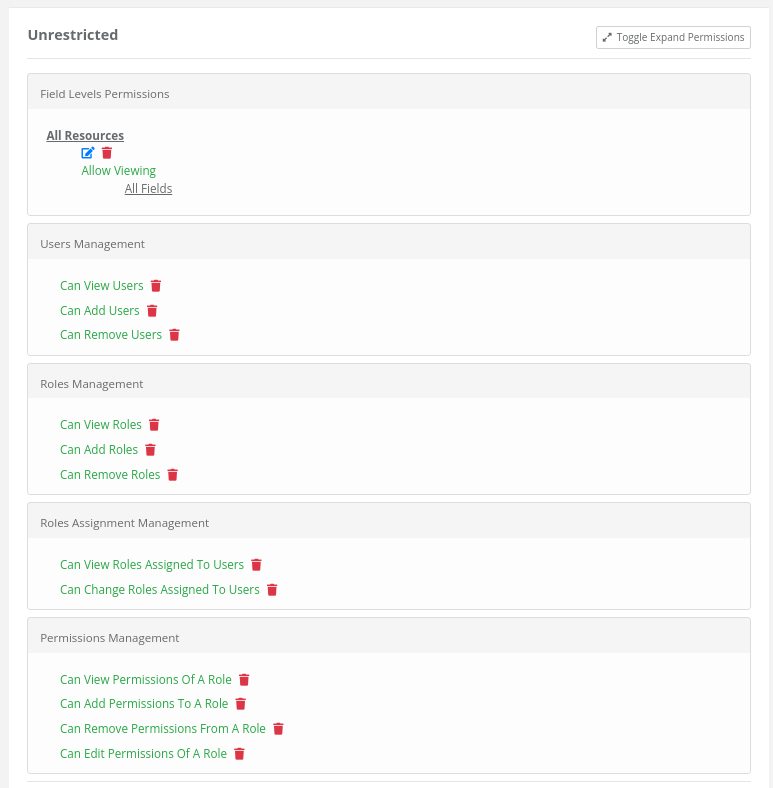
Task: Remove Can View Roles Assigned To Users
Action: (256, 565)
